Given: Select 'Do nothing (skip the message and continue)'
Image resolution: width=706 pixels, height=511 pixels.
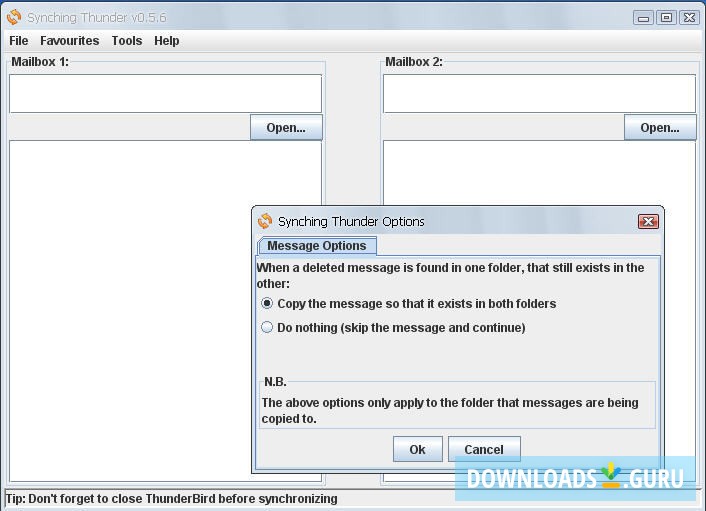Looking at the screenshot, I should click(393, 327).
